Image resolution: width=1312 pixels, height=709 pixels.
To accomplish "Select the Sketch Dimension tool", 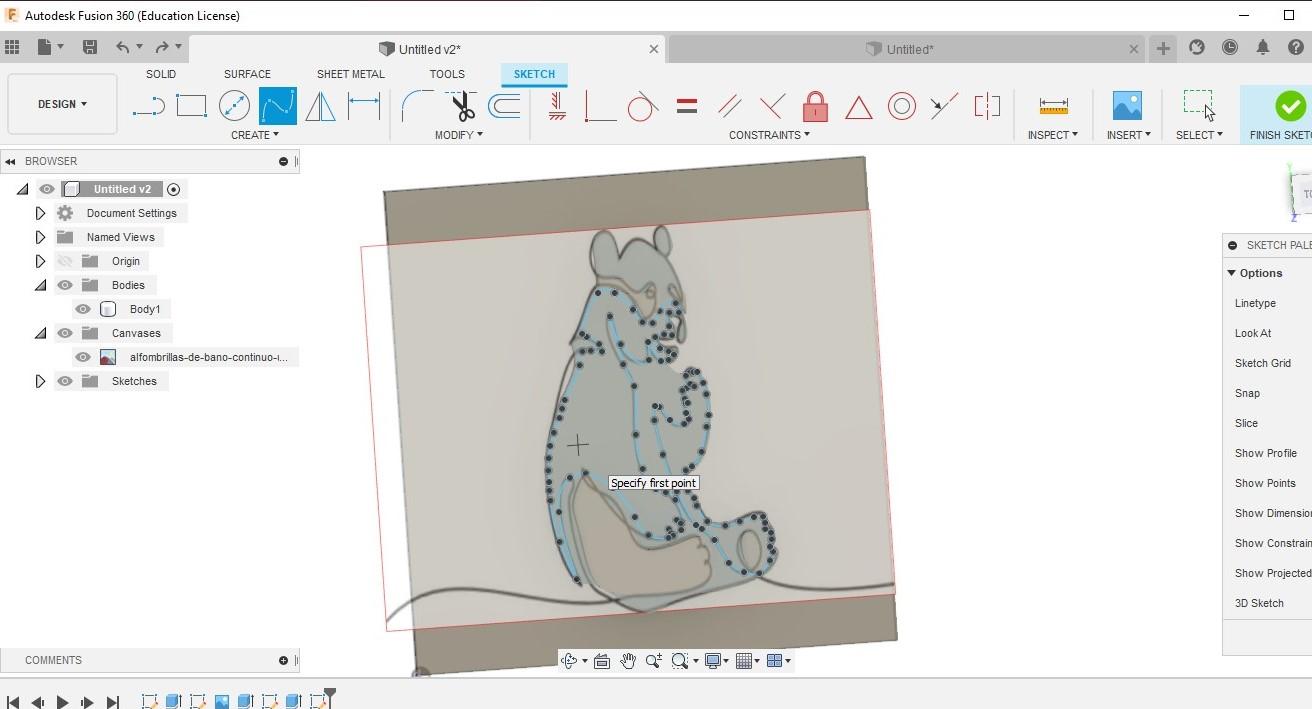I will point(363,106).
